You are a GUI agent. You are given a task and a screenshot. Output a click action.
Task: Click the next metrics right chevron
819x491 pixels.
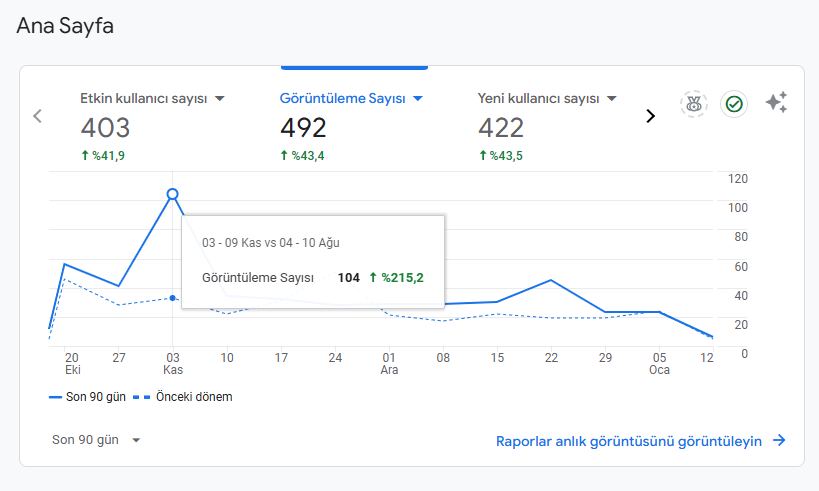coord(650,116)
